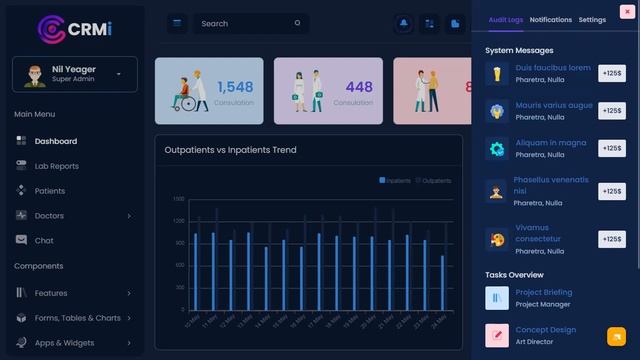Open Mauris varius augue message link
Viewport: 640px width, 360px height.
[x=553, y=105]
